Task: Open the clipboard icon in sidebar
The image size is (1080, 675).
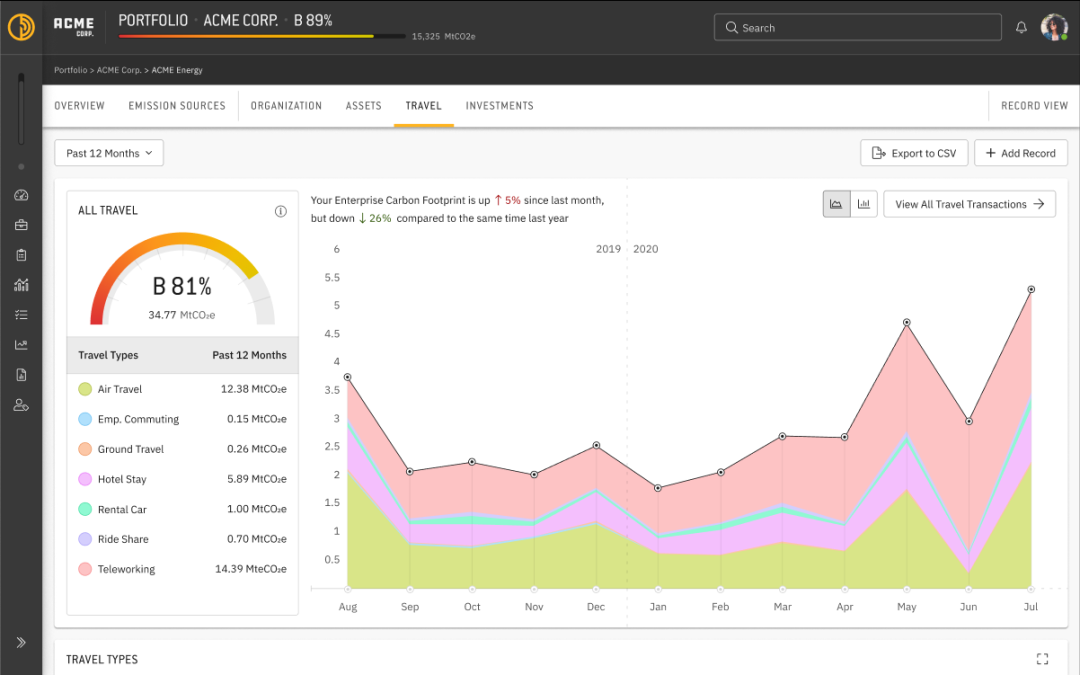Action: pos(21,255)
